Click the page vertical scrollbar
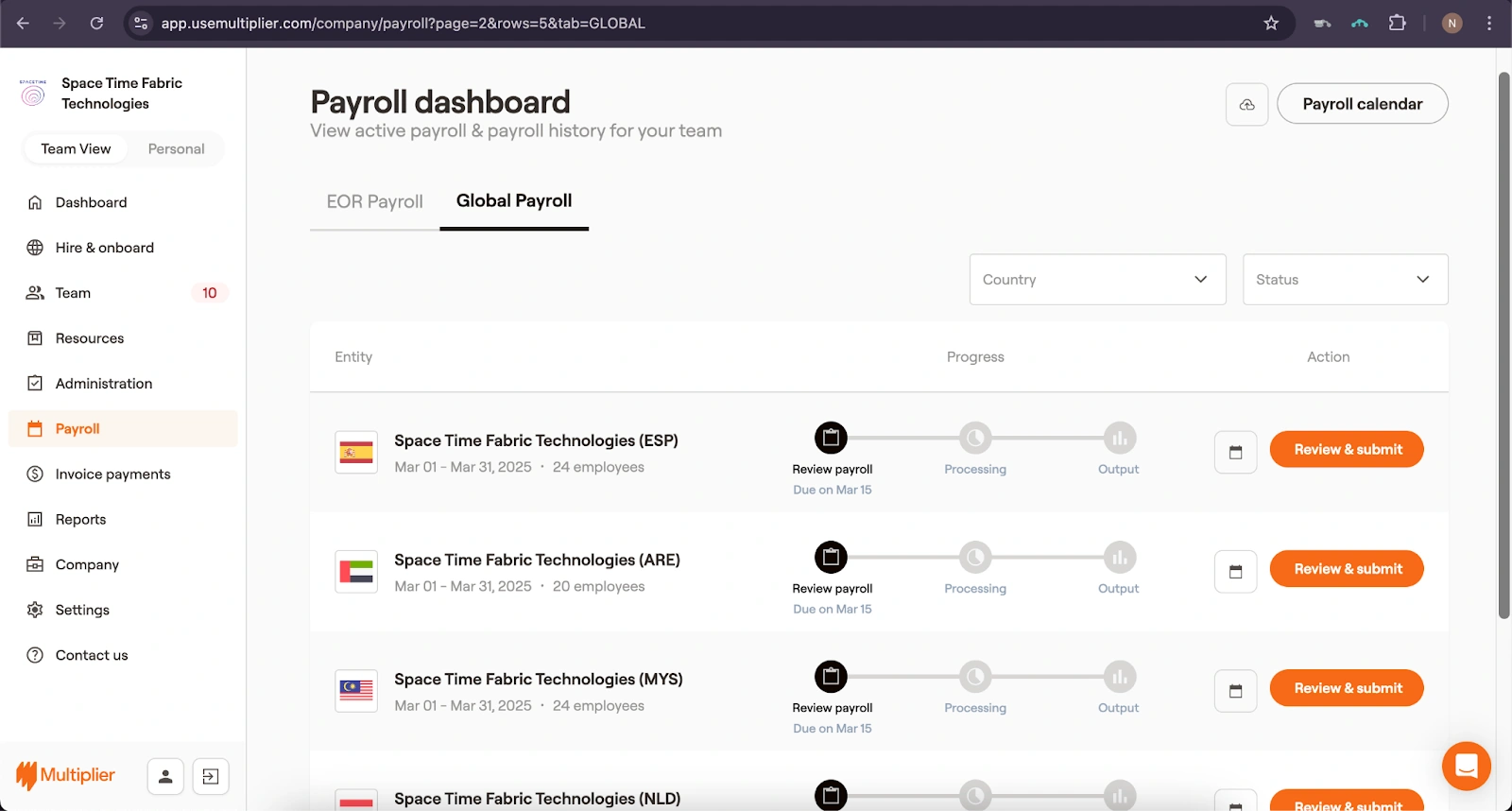The height and width of the screenshot is (811, 1512). pyautogui.click(x=1504, y=345)
